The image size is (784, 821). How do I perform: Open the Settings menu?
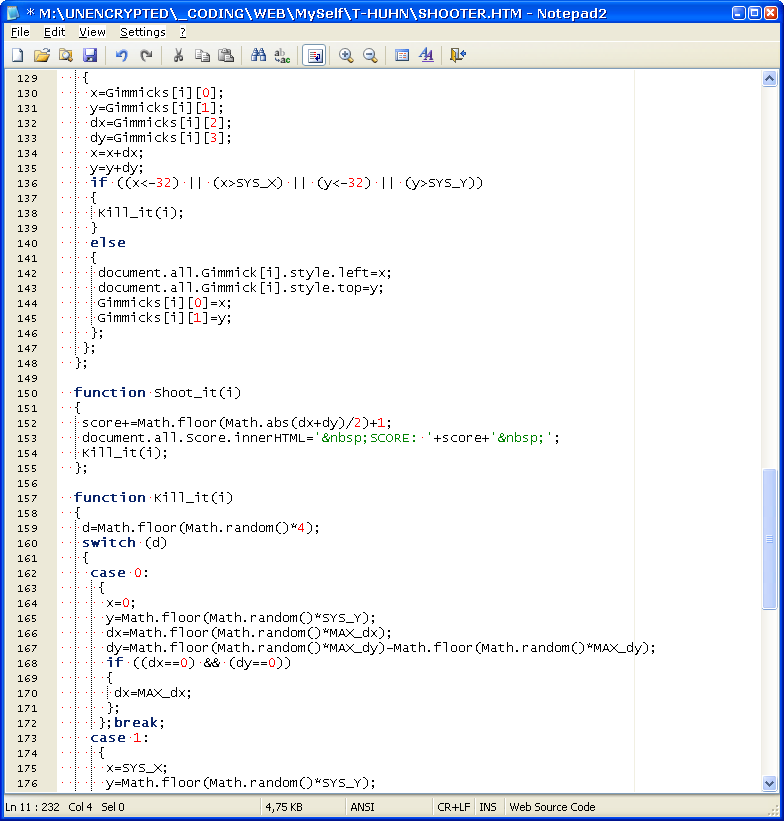(x=142, y=32)
